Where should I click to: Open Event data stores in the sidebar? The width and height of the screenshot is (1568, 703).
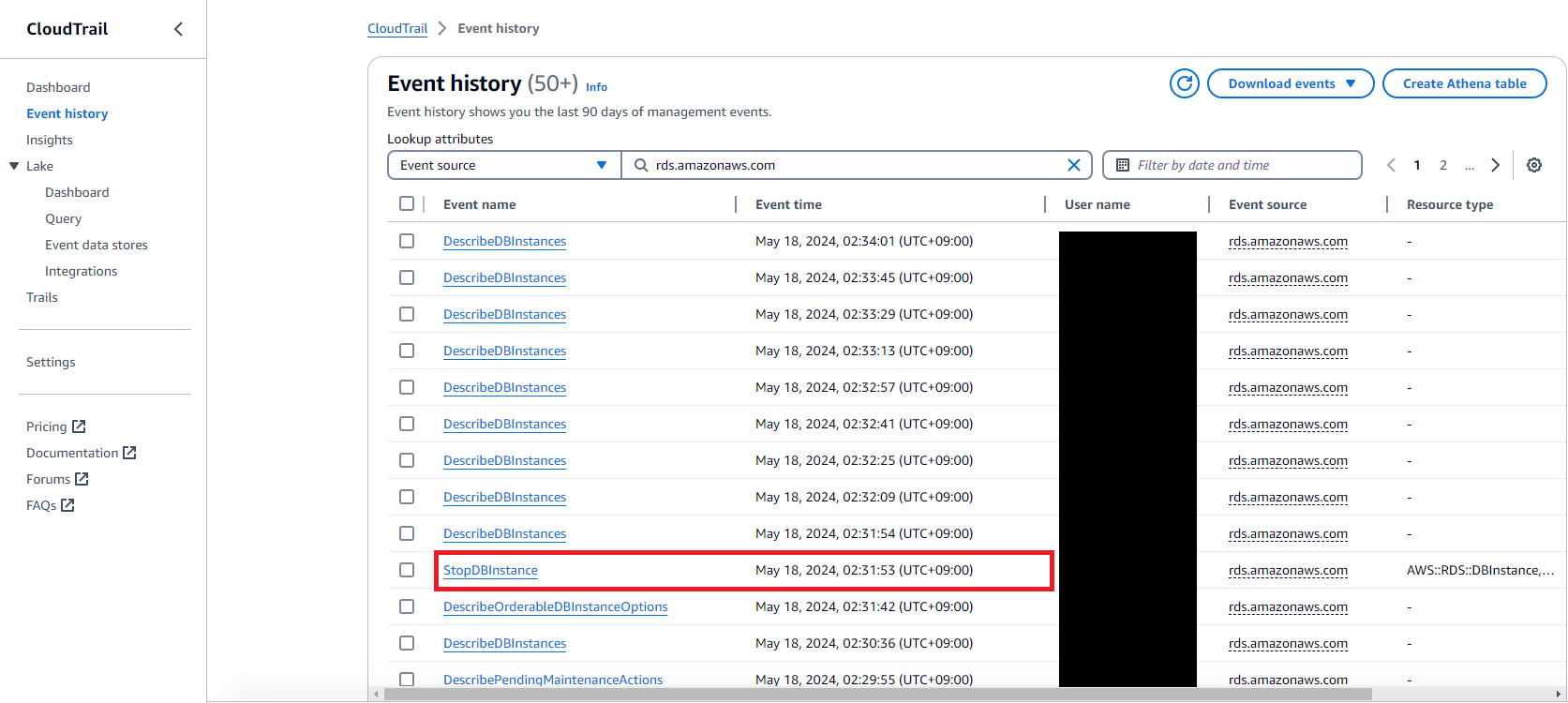point(97,245)
